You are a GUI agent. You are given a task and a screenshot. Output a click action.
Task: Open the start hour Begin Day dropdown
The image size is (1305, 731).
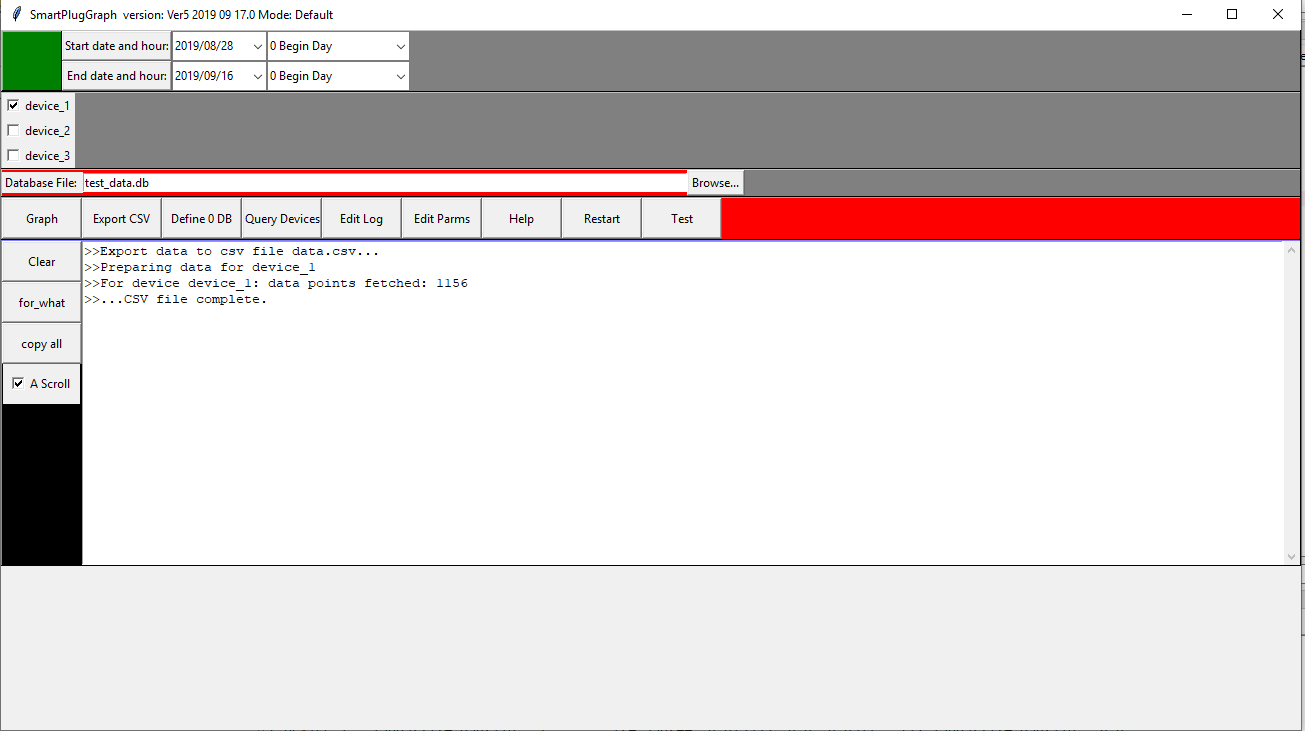coord(400,46)
